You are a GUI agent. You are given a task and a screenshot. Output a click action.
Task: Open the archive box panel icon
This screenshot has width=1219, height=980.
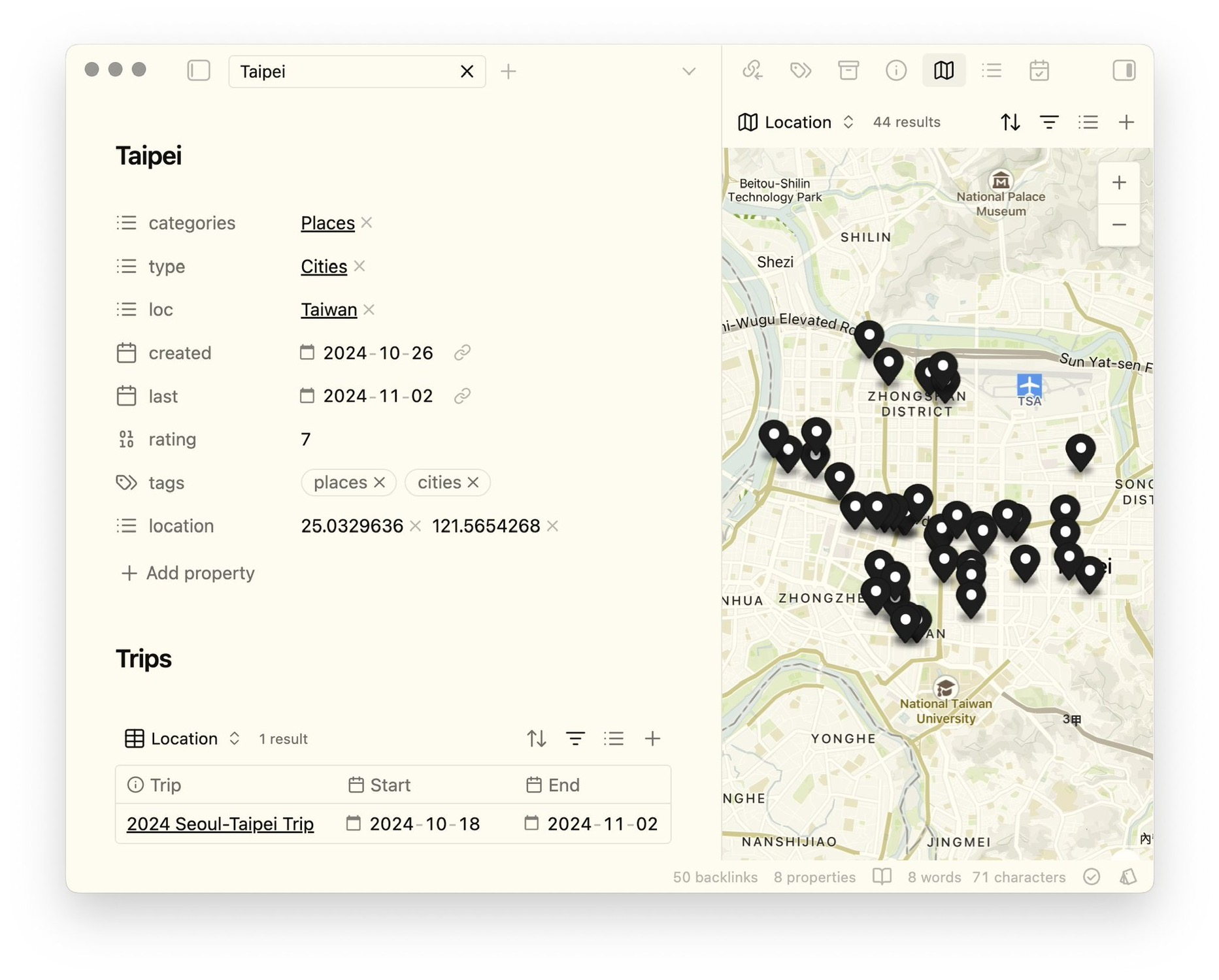coord(848,71)
